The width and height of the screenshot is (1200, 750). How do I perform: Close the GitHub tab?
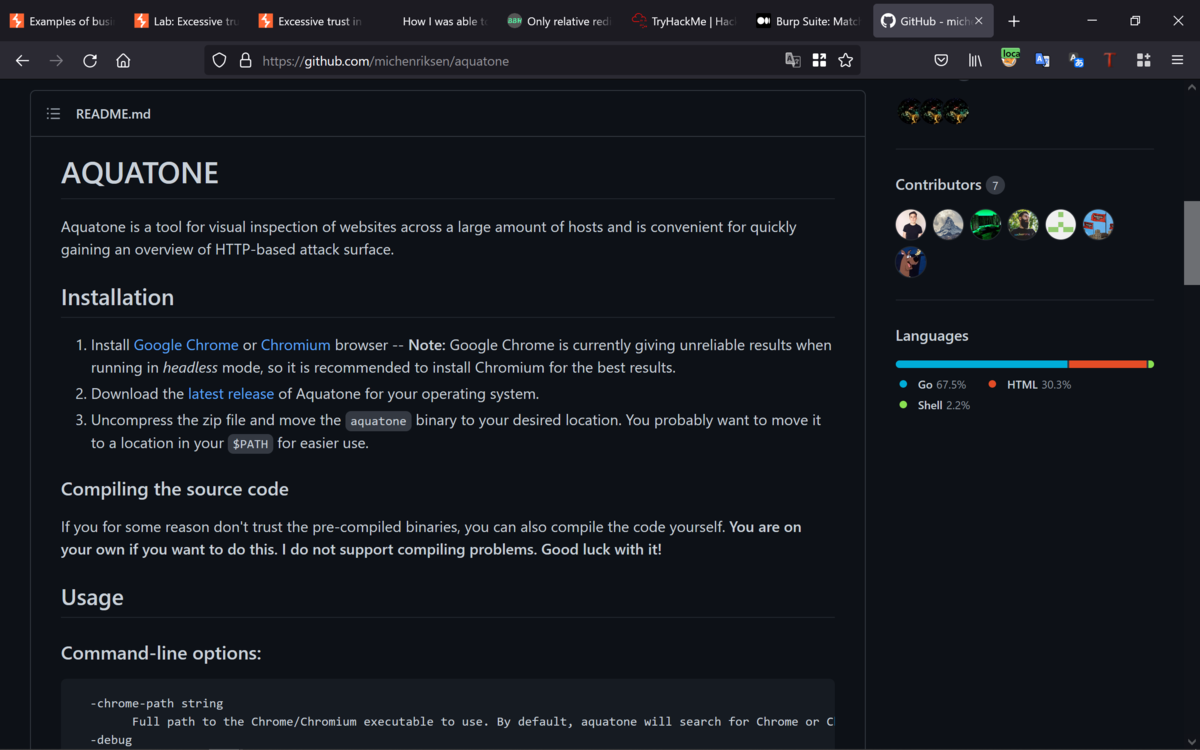(978, 21)
